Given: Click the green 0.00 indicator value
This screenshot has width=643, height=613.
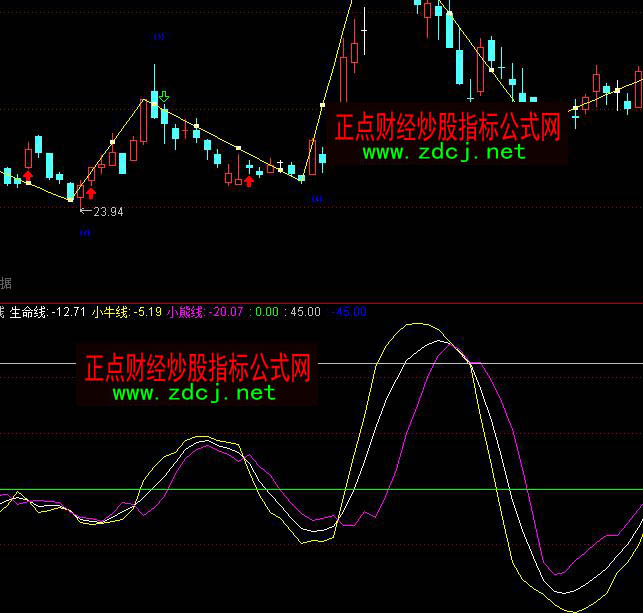Looking at the screenshot, I should [x=267, y=312].
